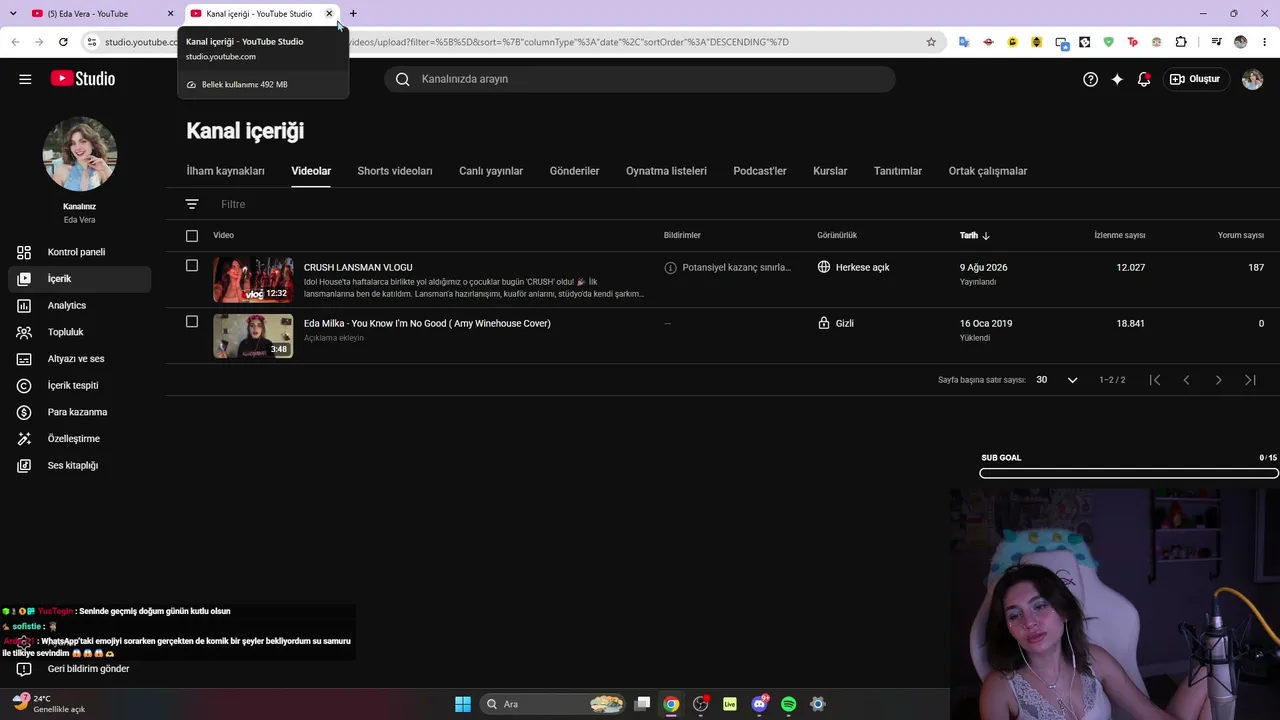This screenshot has height=720, width=1280.
Task: Open Chrome media controls icon
Action: click(1216, 42)
